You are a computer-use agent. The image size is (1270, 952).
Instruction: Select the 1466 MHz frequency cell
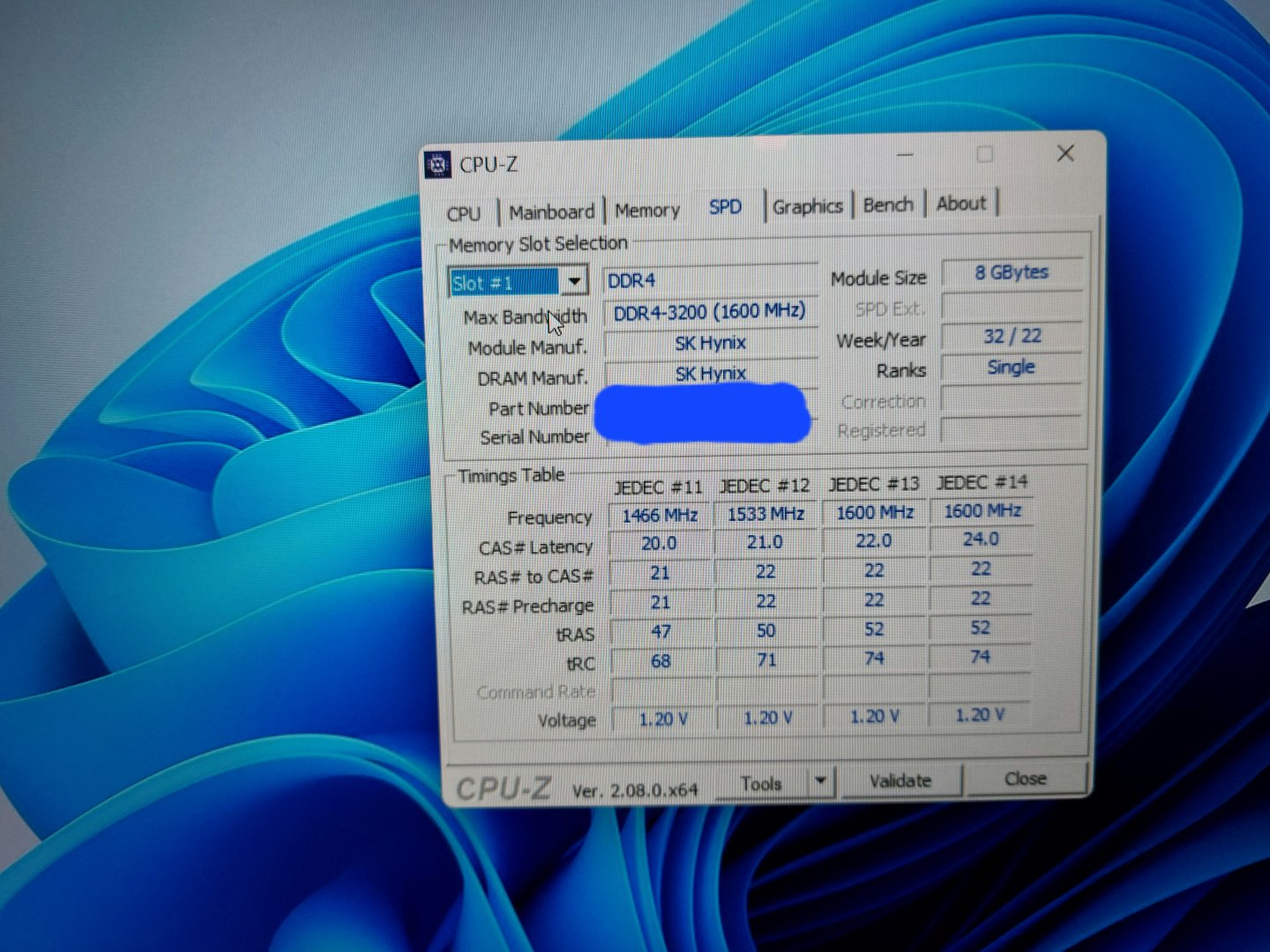click(x=661, y=516)
